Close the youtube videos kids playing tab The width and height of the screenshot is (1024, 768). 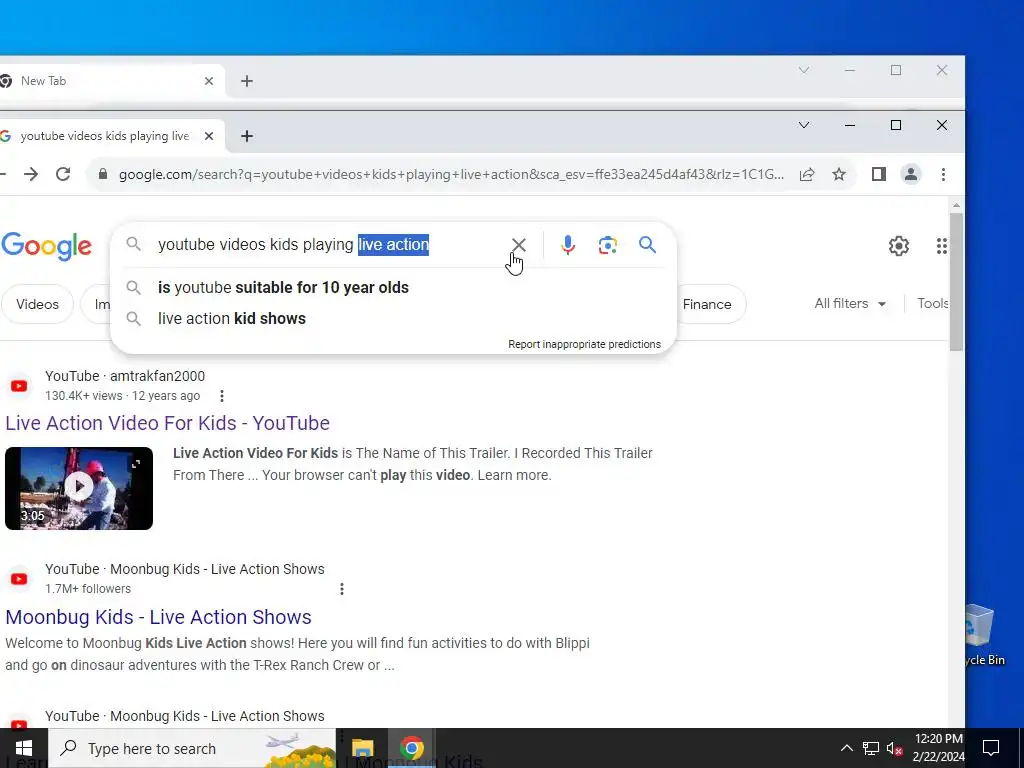209,136
